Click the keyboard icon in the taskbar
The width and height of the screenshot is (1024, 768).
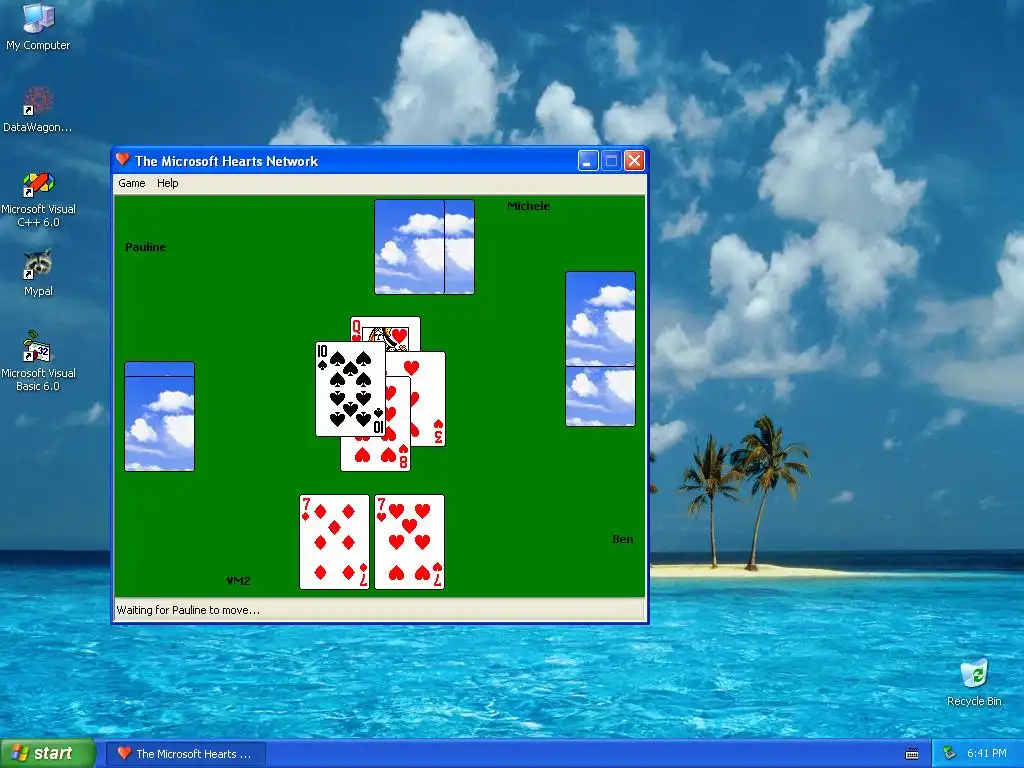pos(912,754)
